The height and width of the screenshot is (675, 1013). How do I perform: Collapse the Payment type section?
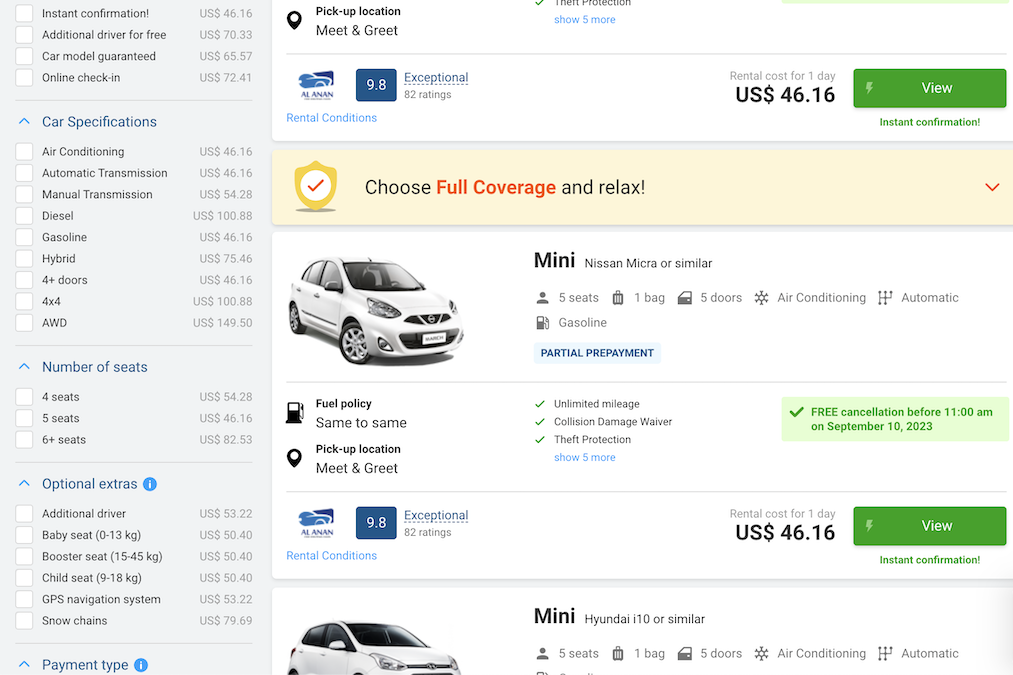point(24,665)
